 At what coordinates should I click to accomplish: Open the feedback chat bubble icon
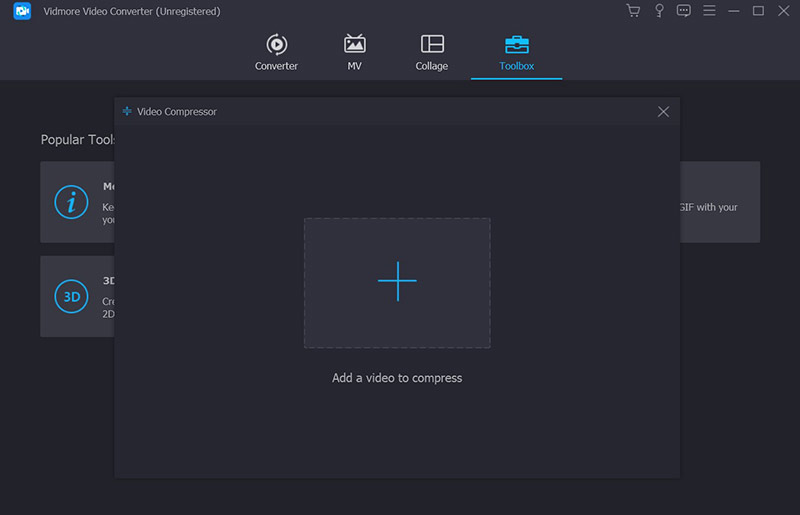pyautogui.click(x=684, y=11)
